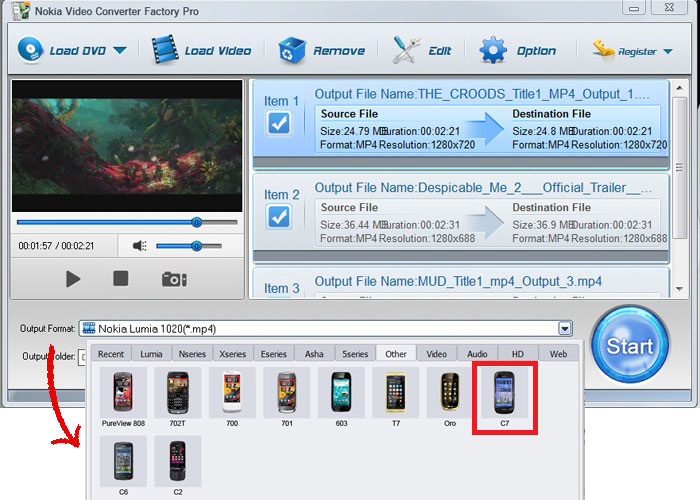Select the 702T phone icon
This screenshot has width=700, height=500.
tap(178, 392)
